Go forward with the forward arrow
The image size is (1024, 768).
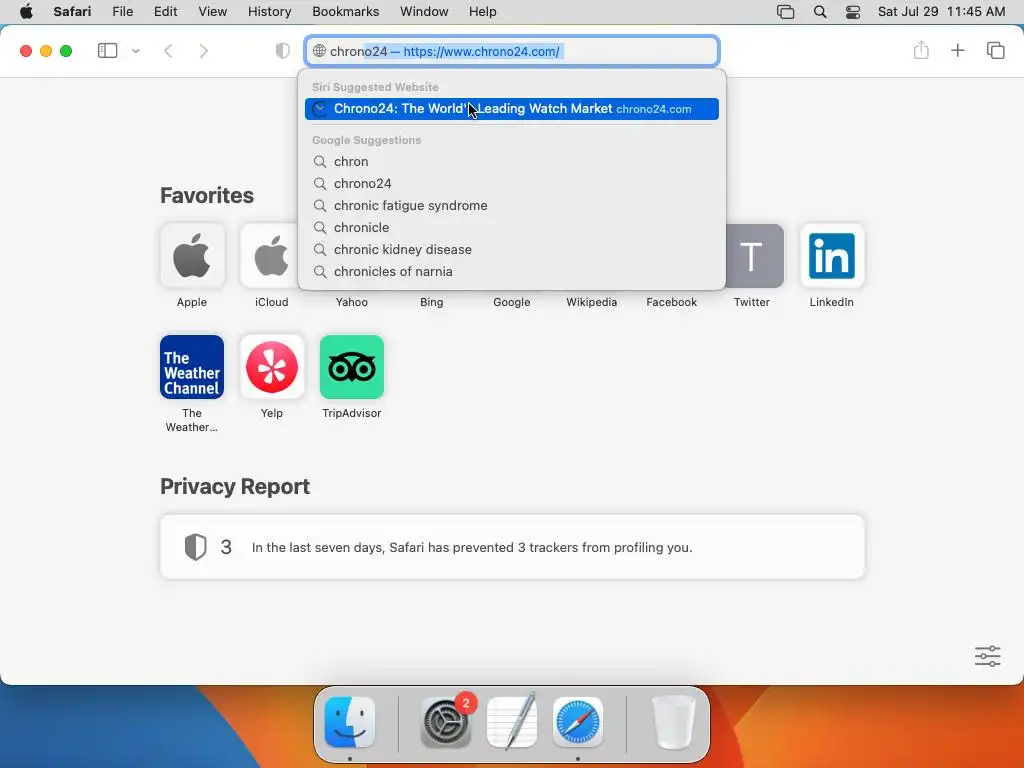point(204,51)
